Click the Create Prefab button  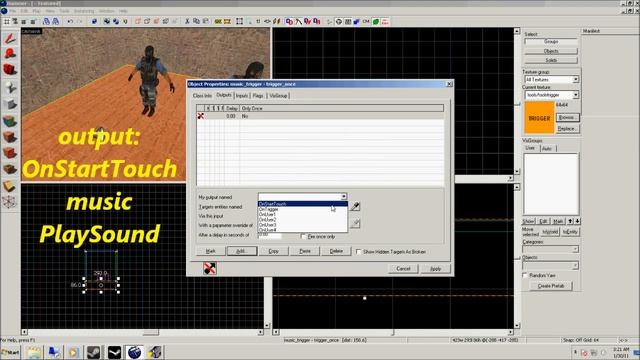tap(551, 286)
